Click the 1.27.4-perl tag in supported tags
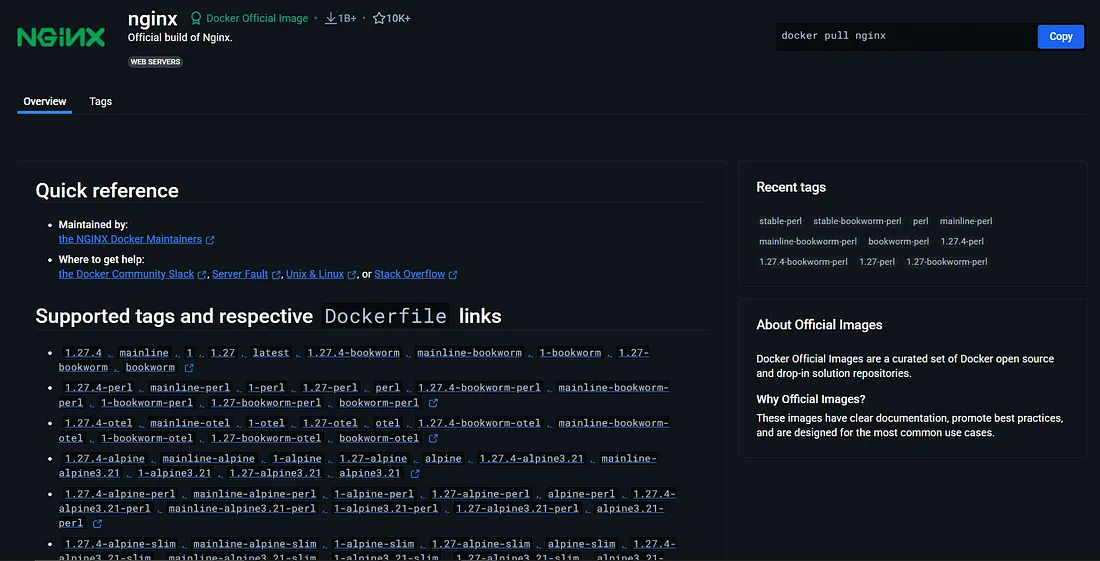The width and height of the screenshot is (1100, 561). pyautogui.click(x=99, y=388)
